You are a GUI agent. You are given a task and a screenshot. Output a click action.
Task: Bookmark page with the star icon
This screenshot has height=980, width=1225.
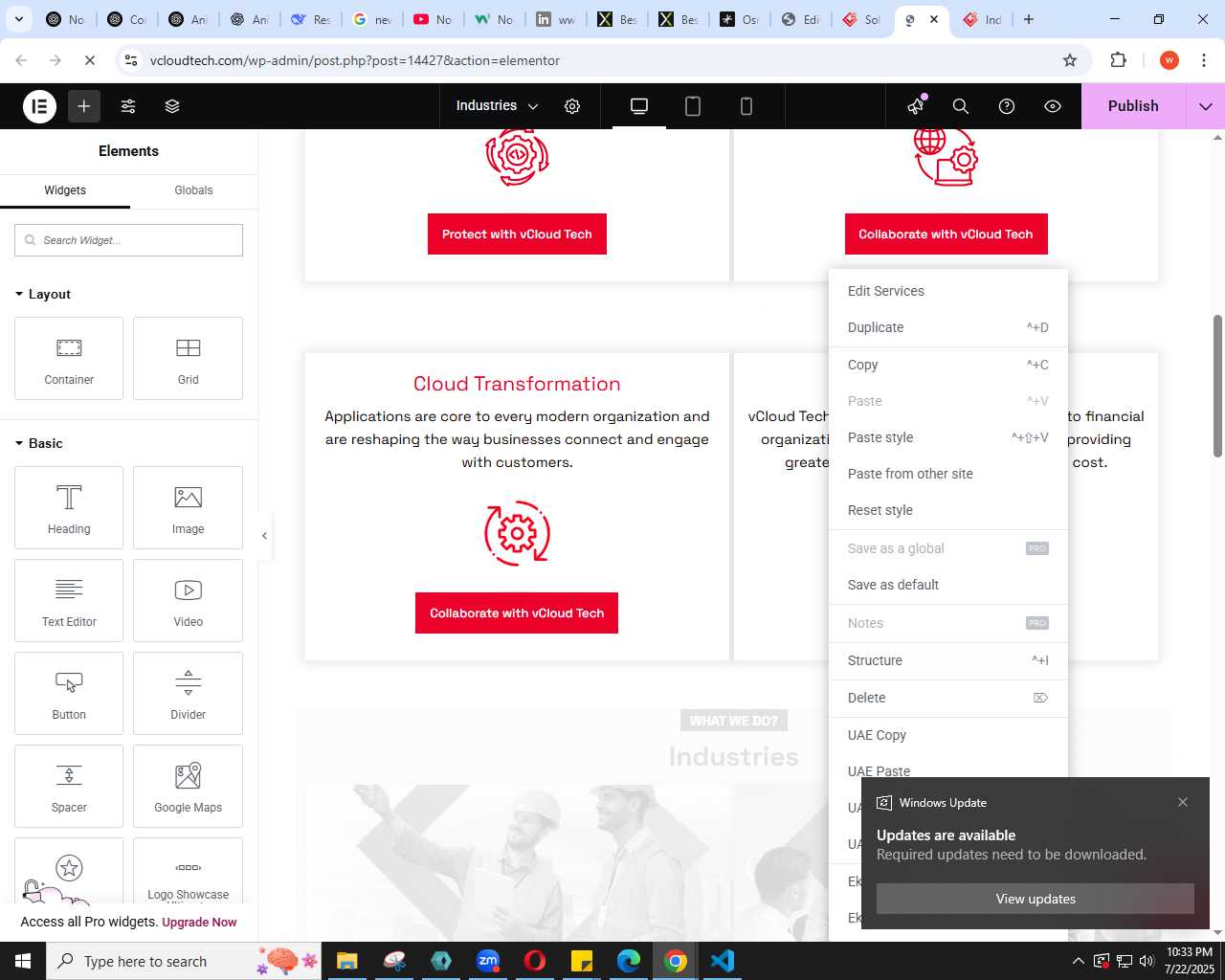1070,60
